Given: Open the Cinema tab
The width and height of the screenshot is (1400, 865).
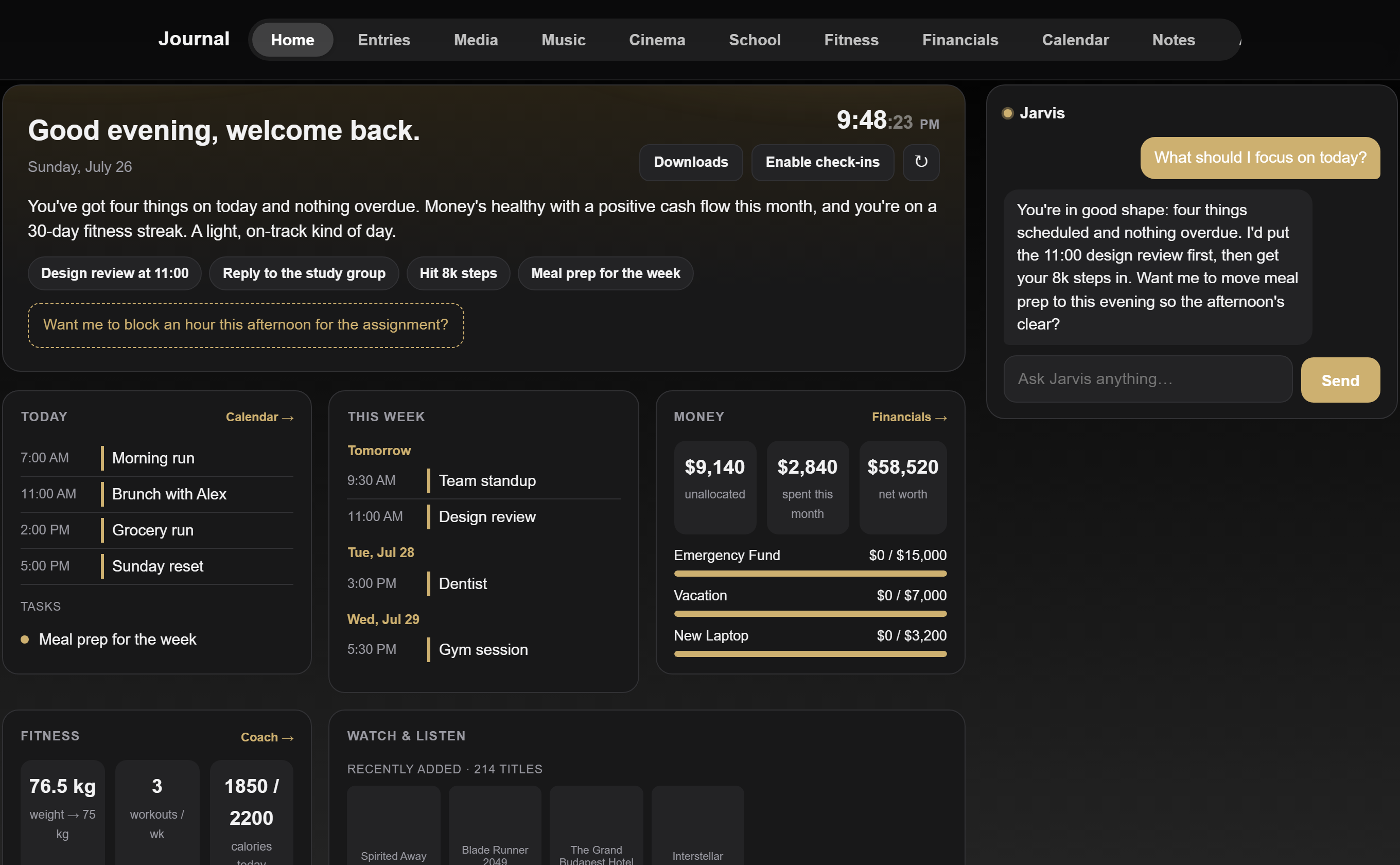Looking at the screenshot, I should click(x=657, y=40).
